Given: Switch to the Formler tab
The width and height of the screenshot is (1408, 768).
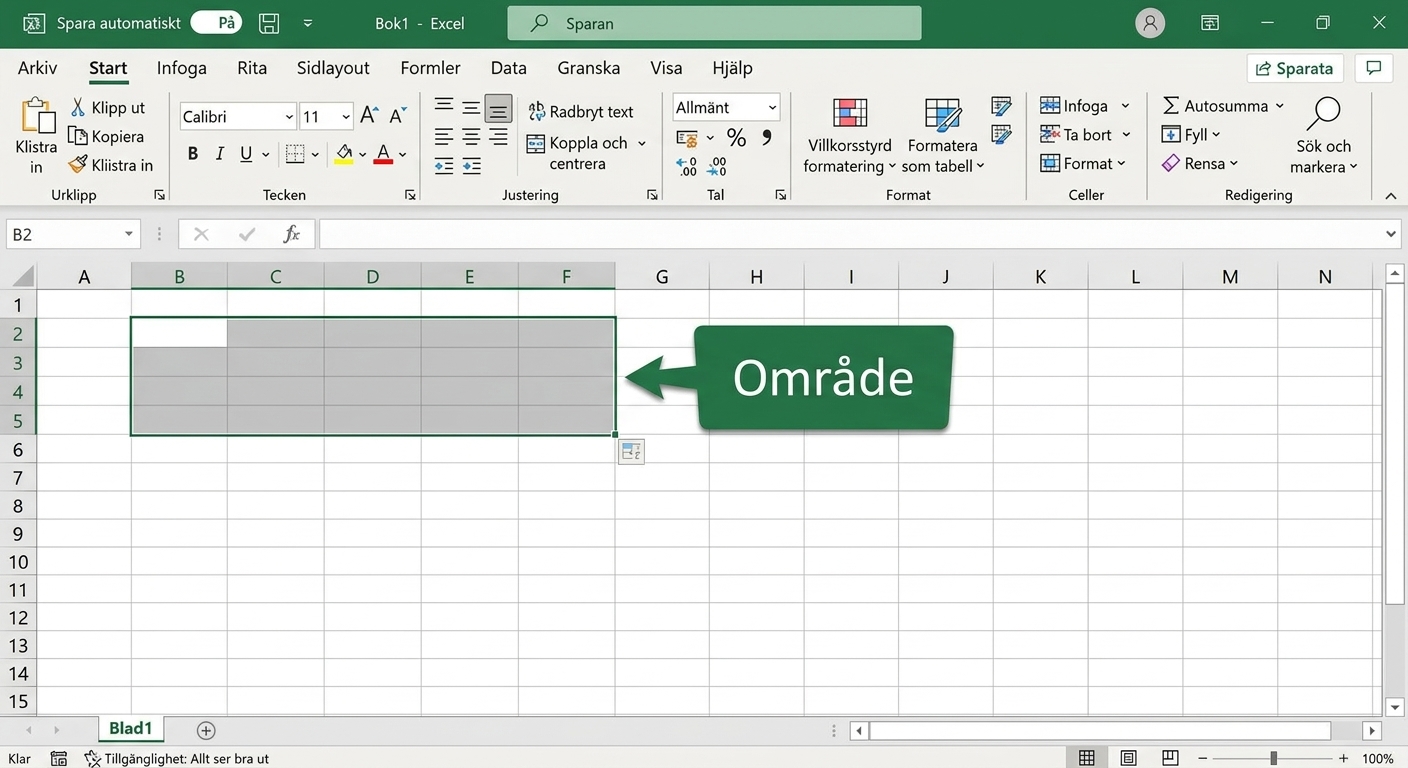Looking at the screenshot, I should point(430,68).
